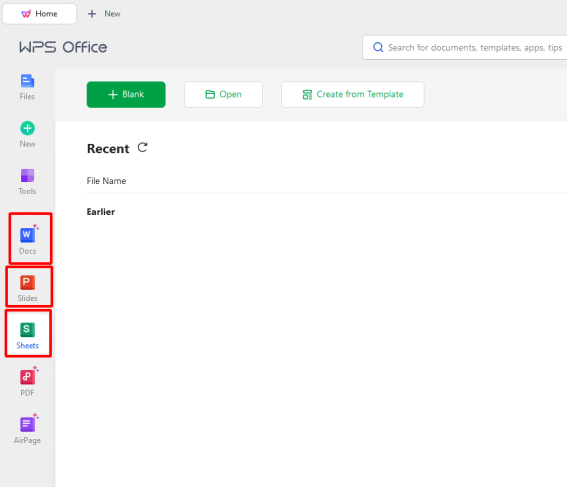Click the green New plus icon in sidebar
This screenshot has width=568, height=488.
[28, 128]
